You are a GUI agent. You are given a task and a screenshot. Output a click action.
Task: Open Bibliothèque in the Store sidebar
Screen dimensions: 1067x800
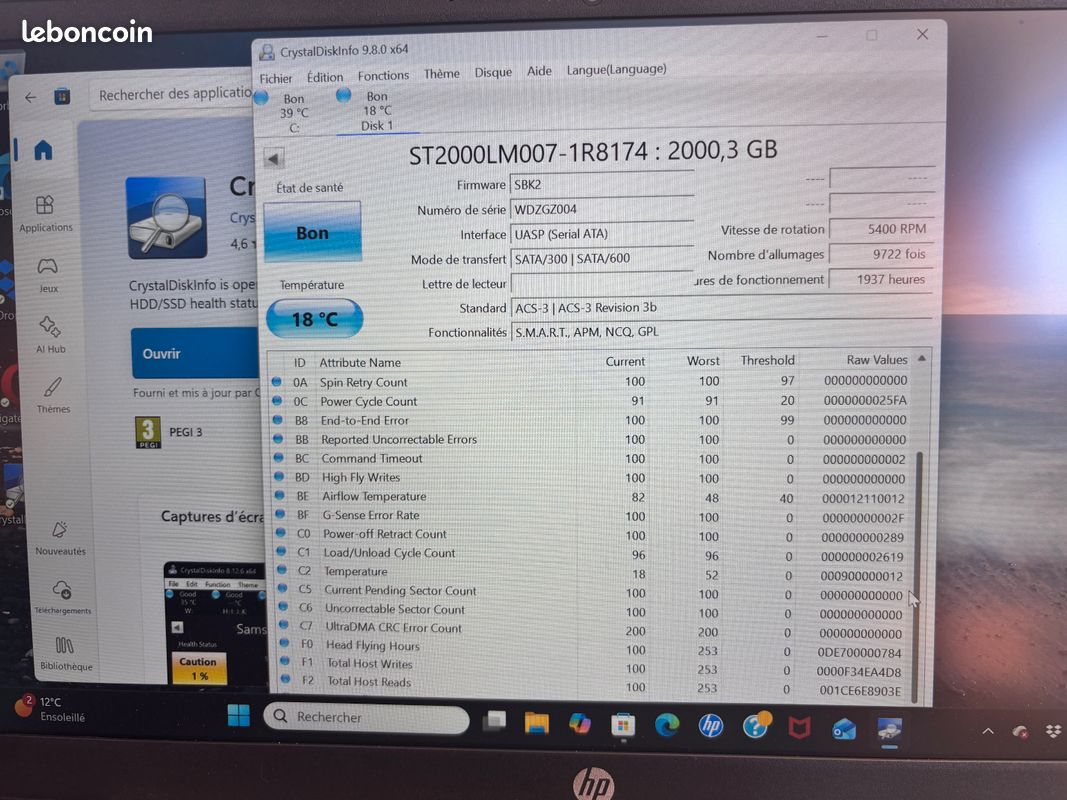[65, 653]
